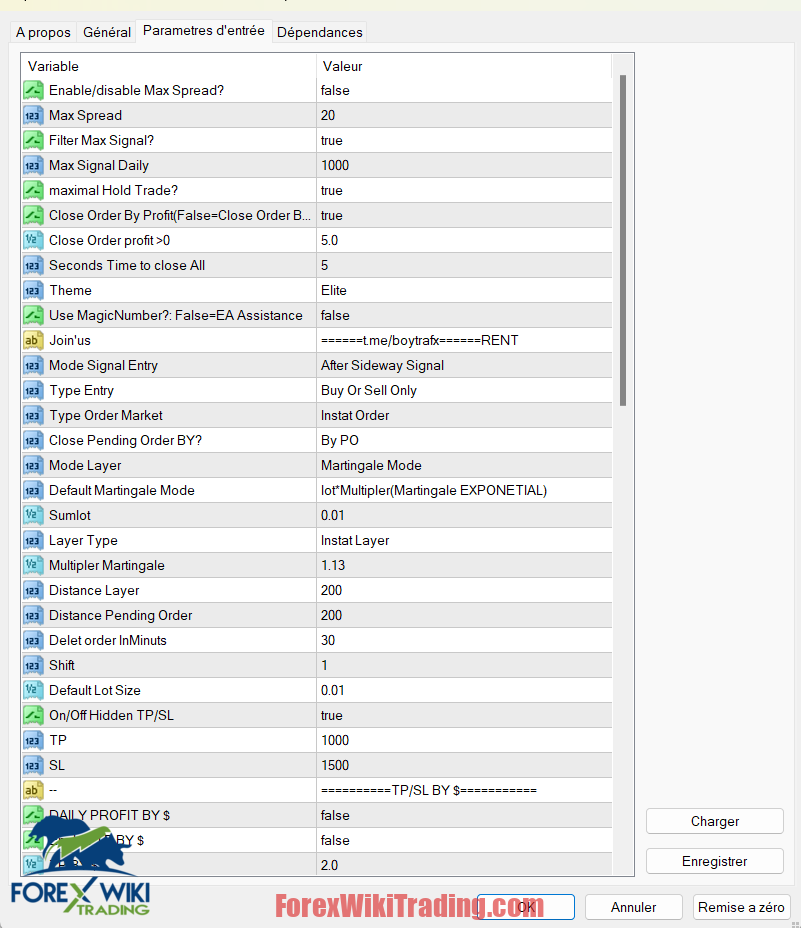
Task: Click the decimal icon beside Close Order profit
Action: [x=32, y=240]
